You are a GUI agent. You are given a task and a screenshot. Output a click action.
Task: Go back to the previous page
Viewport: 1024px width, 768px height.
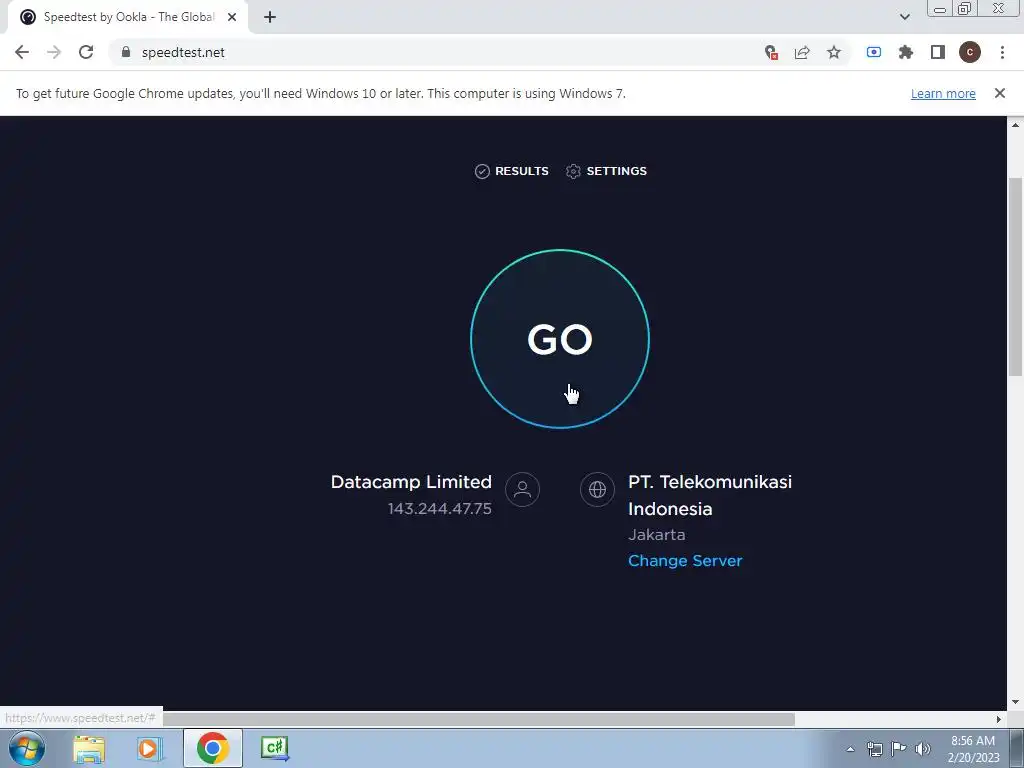[x=22, y=52]
